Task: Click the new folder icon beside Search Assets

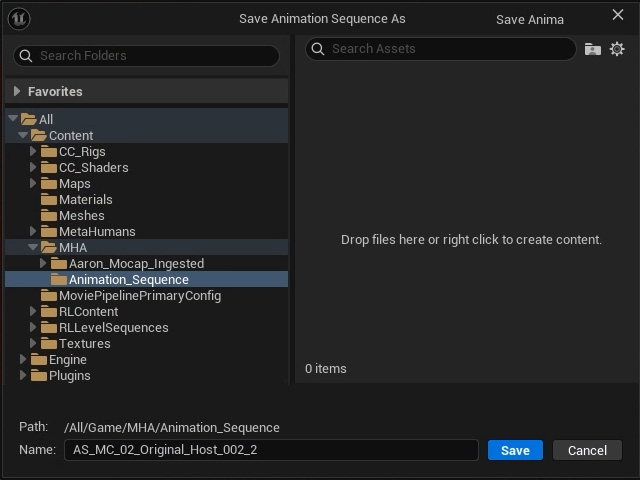Action: [593, 49]
